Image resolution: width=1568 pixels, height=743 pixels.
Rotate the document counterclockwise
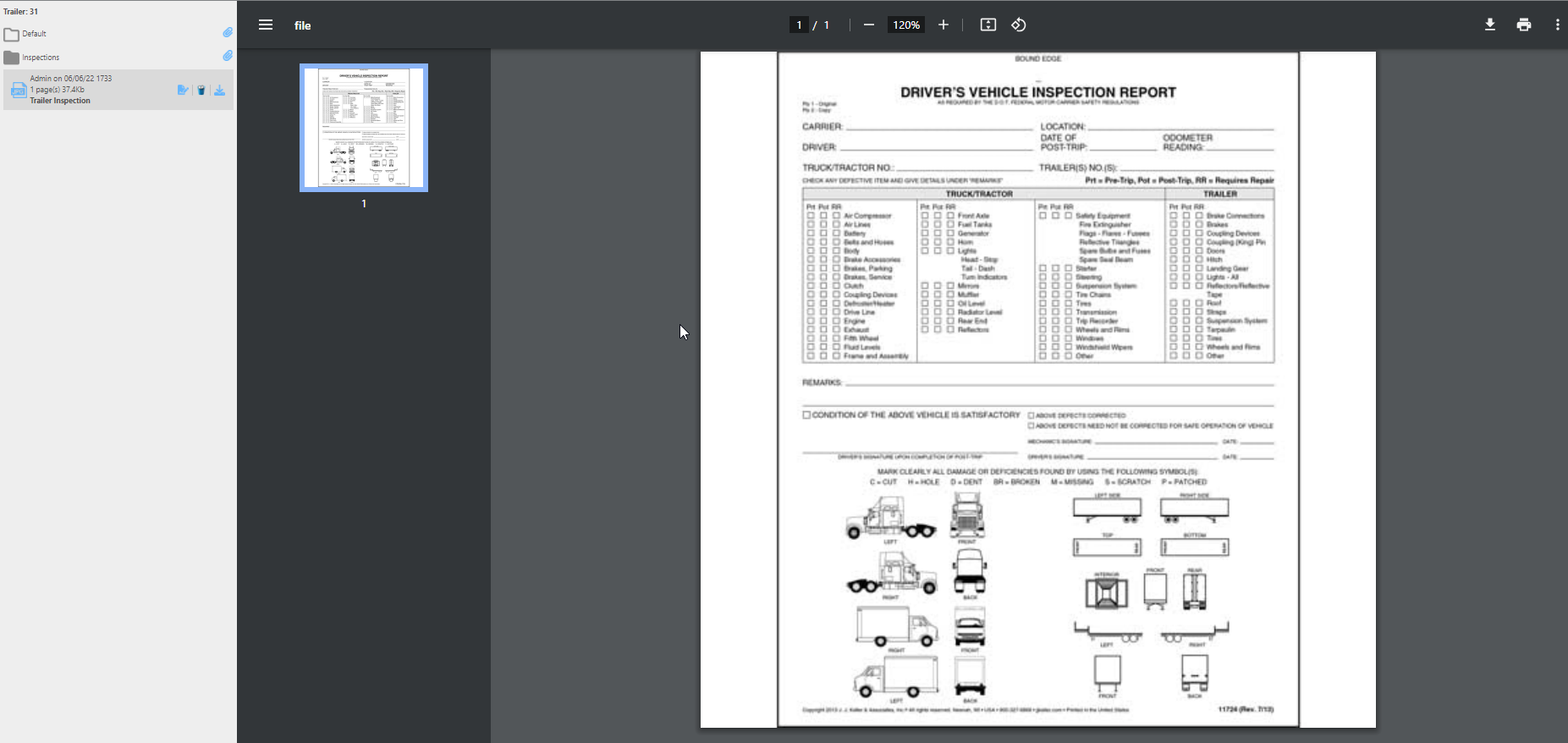(x=1019, y=25)
